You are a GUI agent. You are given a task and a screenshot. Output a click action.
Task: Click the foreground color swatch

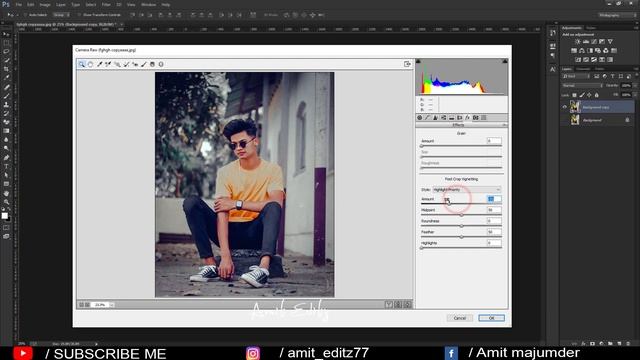(x=4, y=216)
